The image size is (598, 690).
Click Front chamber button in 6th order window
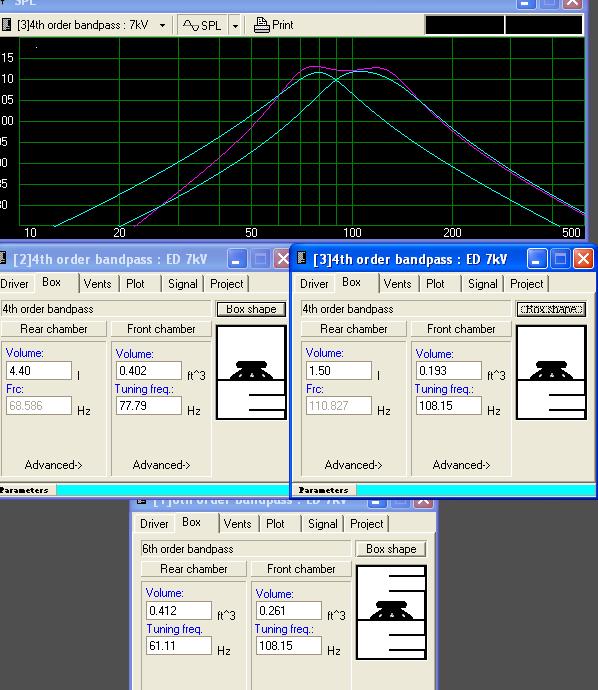click(x=301, y=569)
